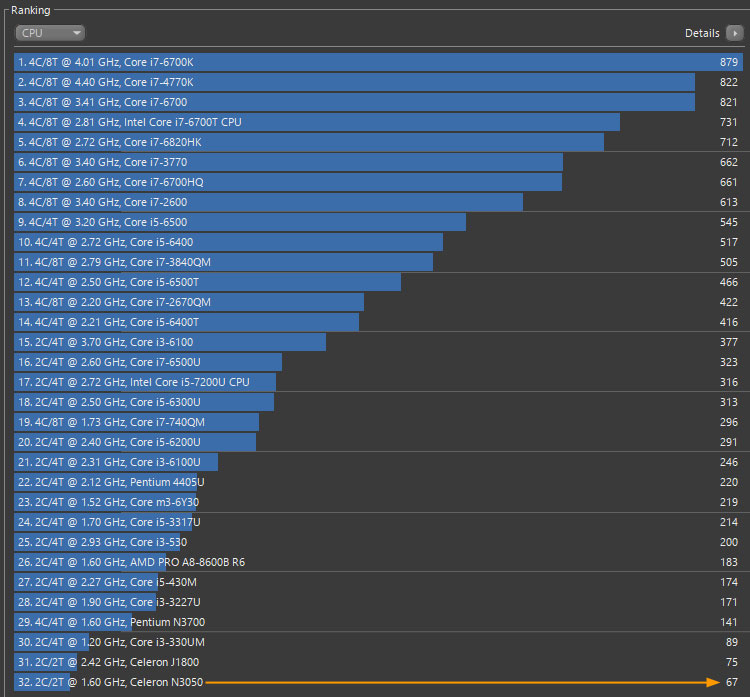The image size is (750, 697).
Task: Click the score value 67
Action: click(x=732, y=682)
